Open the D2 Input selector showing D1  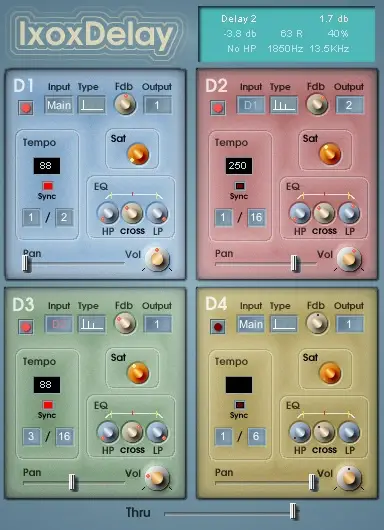[251, 105]
